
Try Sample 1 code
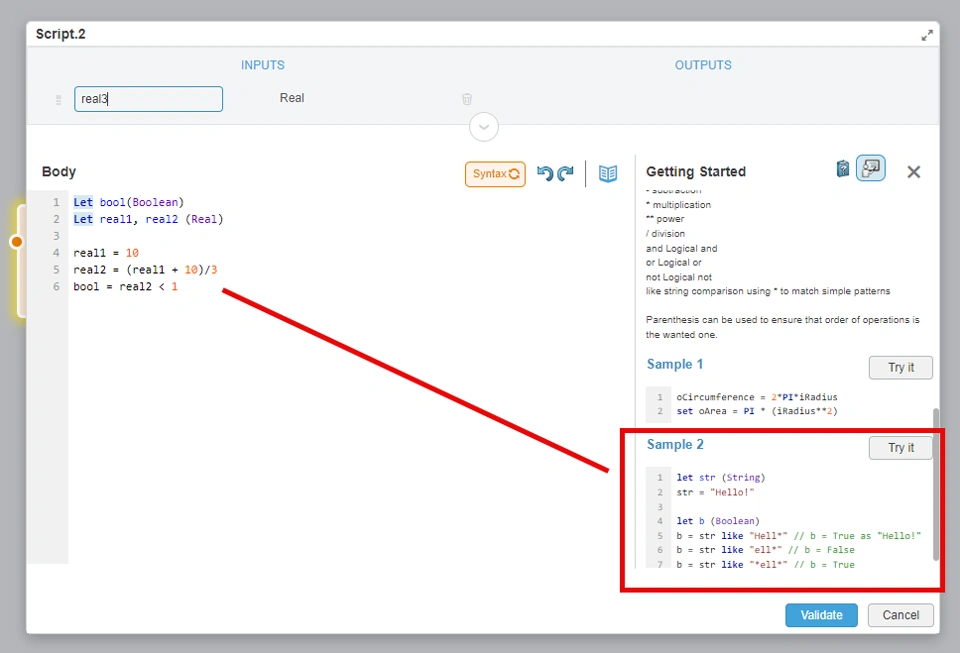coord(900,367)
